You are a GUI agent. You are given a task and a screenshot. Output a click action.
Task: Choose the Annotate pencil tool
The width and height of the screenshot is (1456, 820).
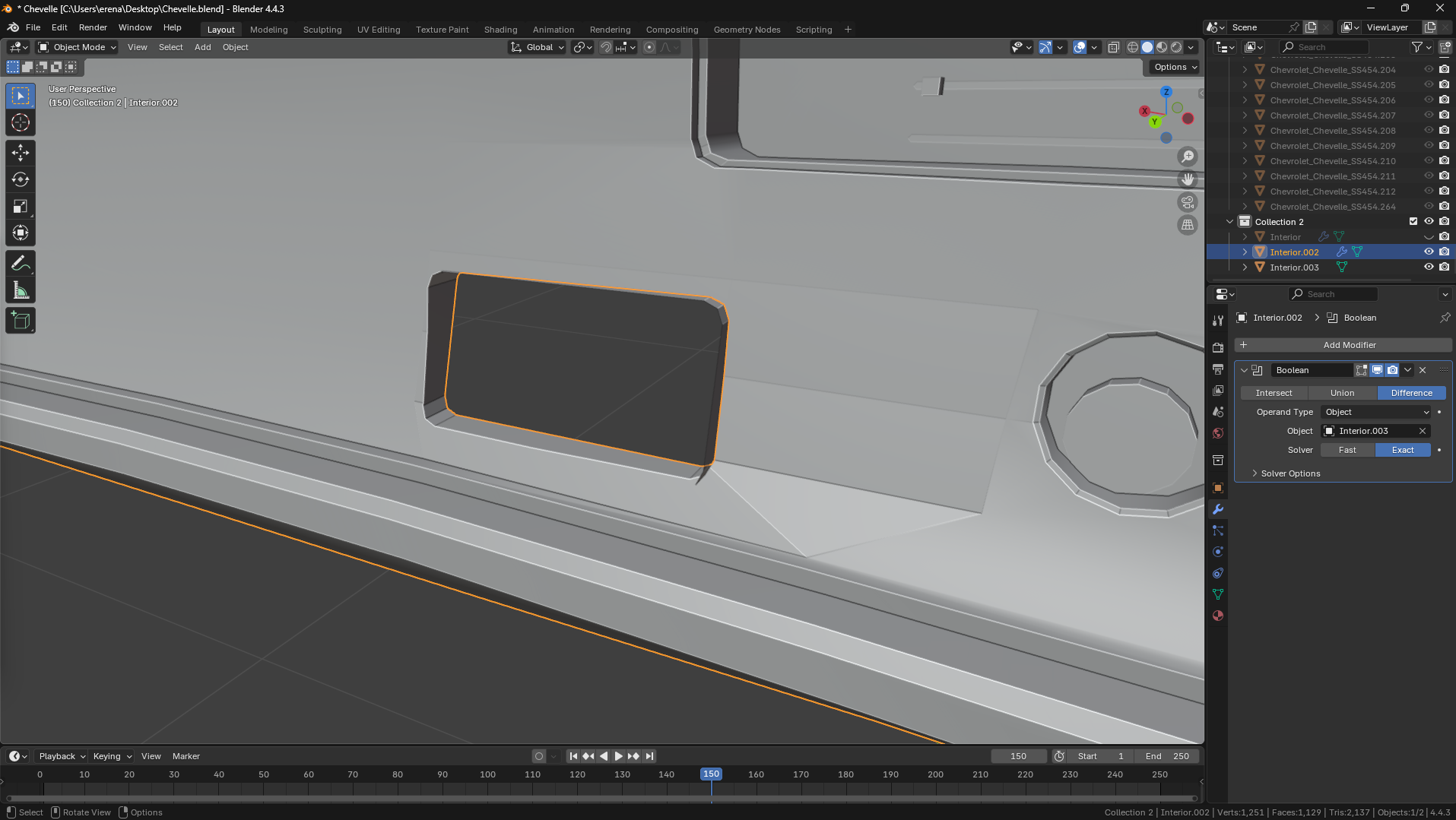pos(21,264)
